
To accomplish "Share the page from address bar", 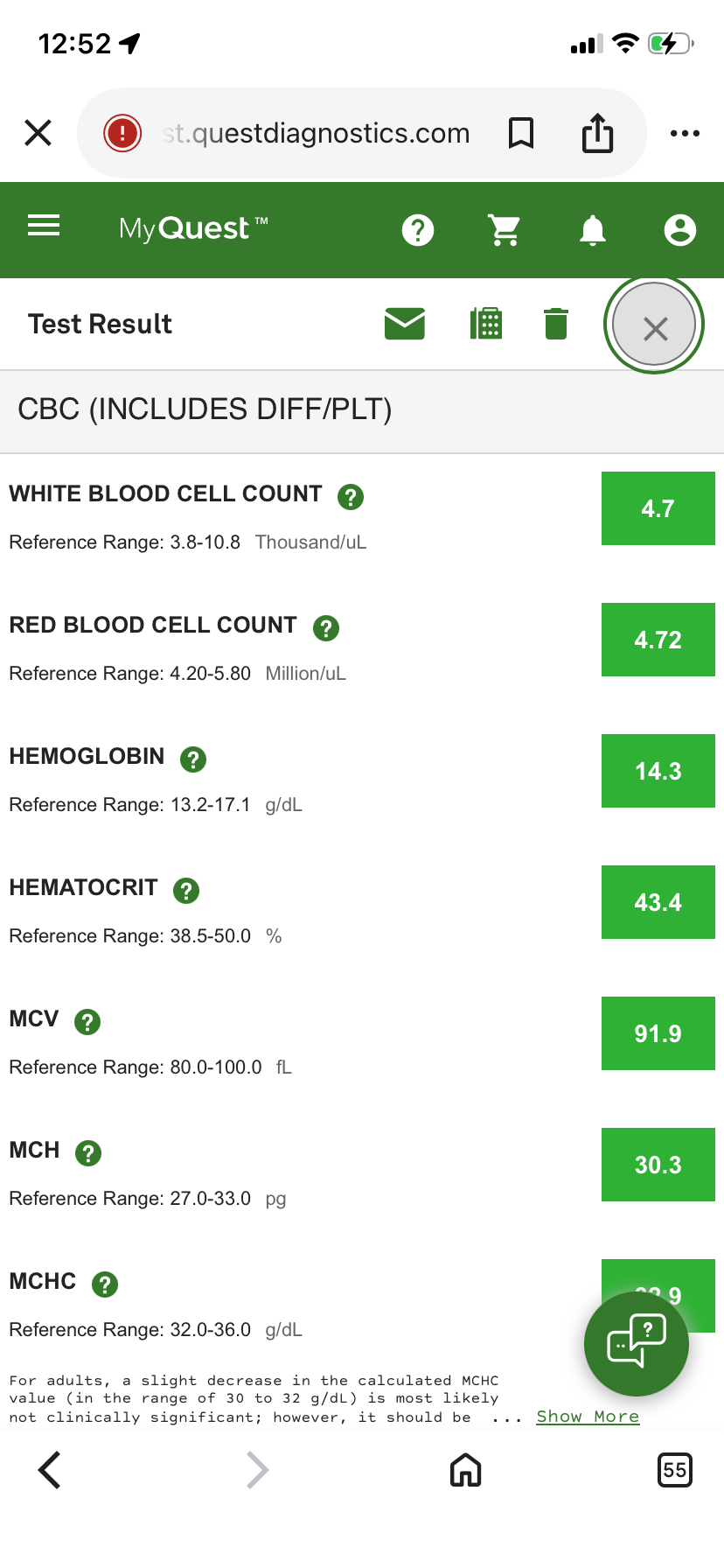I will tap(598, 134).
